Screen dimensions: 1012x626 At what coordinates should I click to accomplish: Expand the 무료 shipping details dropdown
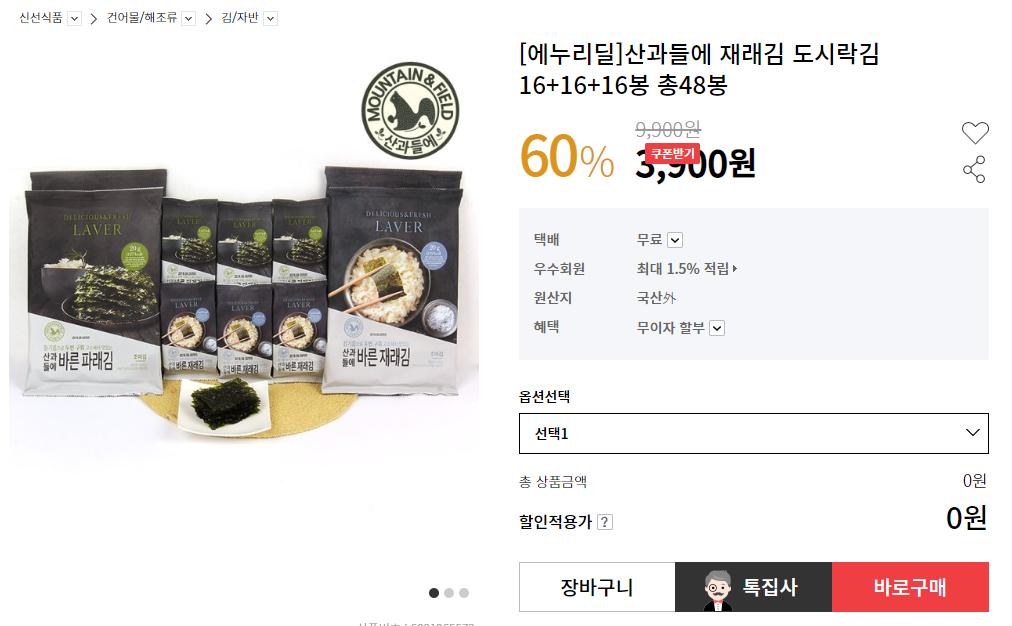coord(675,240)
